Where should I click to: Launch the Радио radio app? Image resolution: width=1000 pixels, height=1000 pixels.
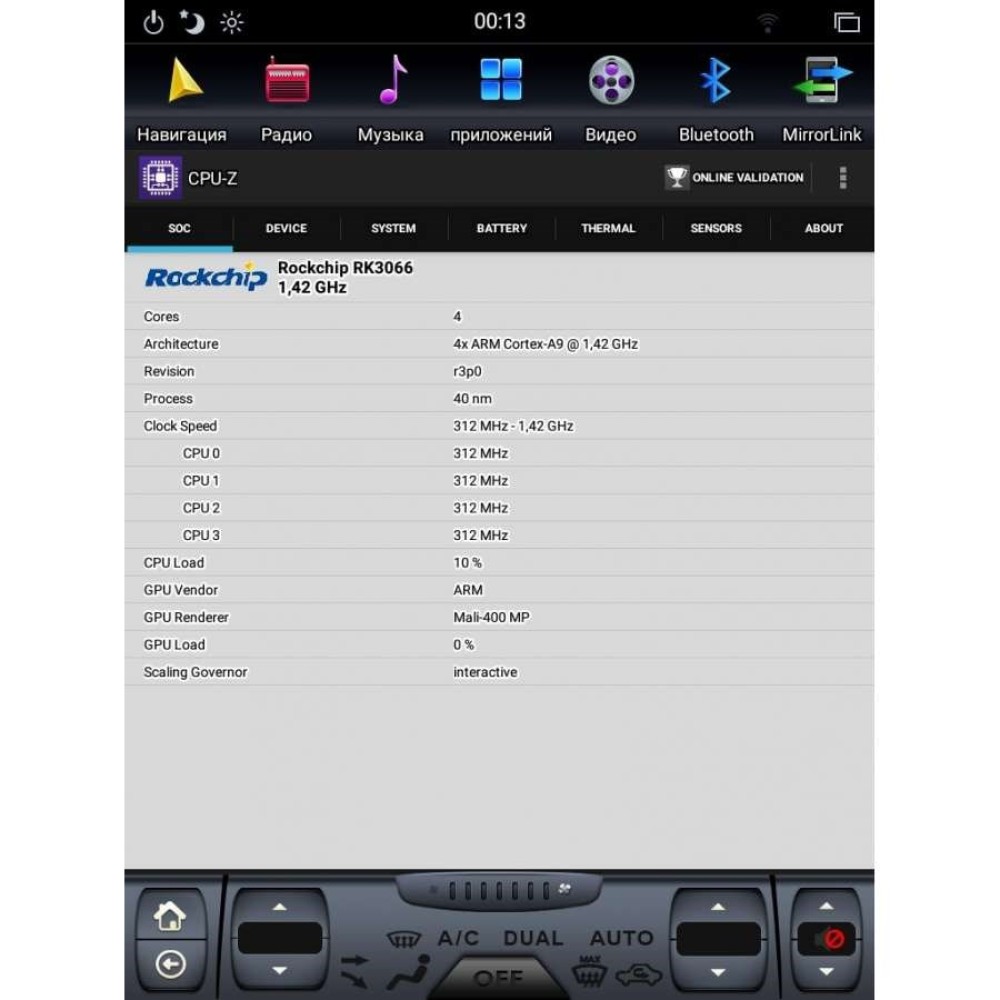click(286, 99)
